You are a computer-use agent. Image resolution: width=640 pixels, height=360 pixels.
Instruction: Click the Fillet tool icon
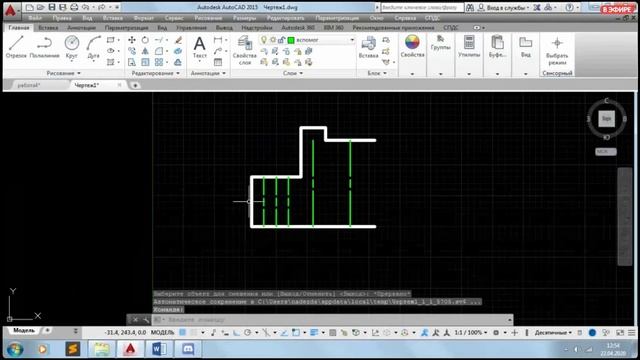coord(159,51)
